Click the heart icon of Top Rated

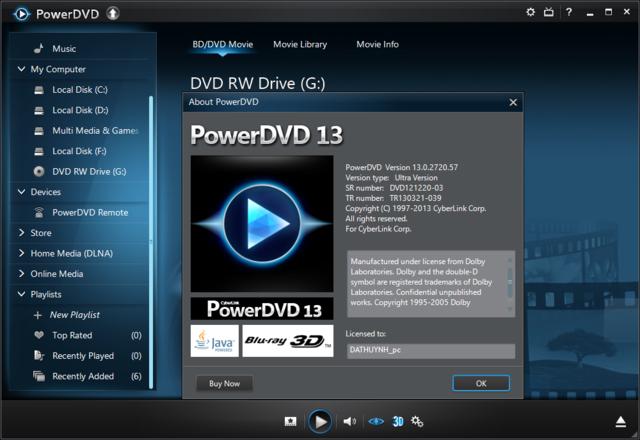[39, 335]
